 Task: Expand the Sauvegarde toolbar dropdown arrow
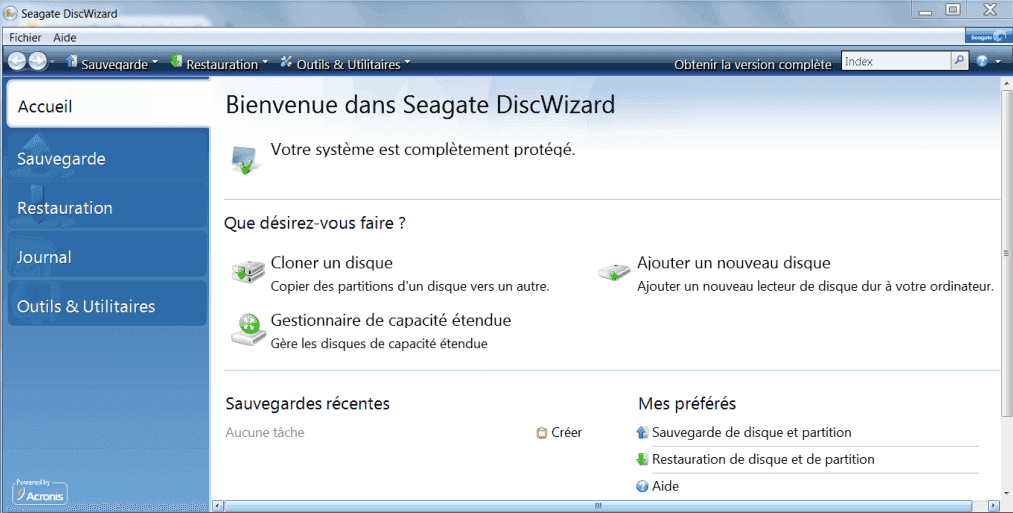point(155,63)
